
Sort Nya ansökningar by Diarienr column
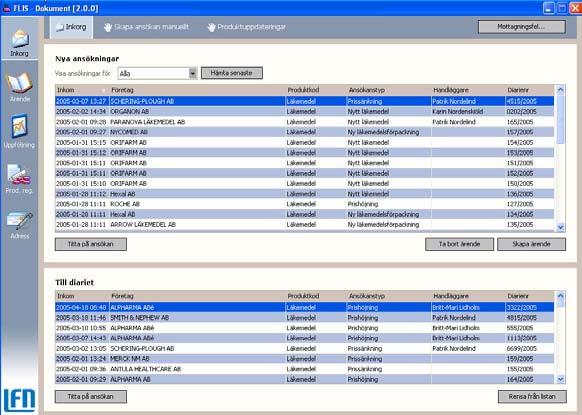(530, 90)
